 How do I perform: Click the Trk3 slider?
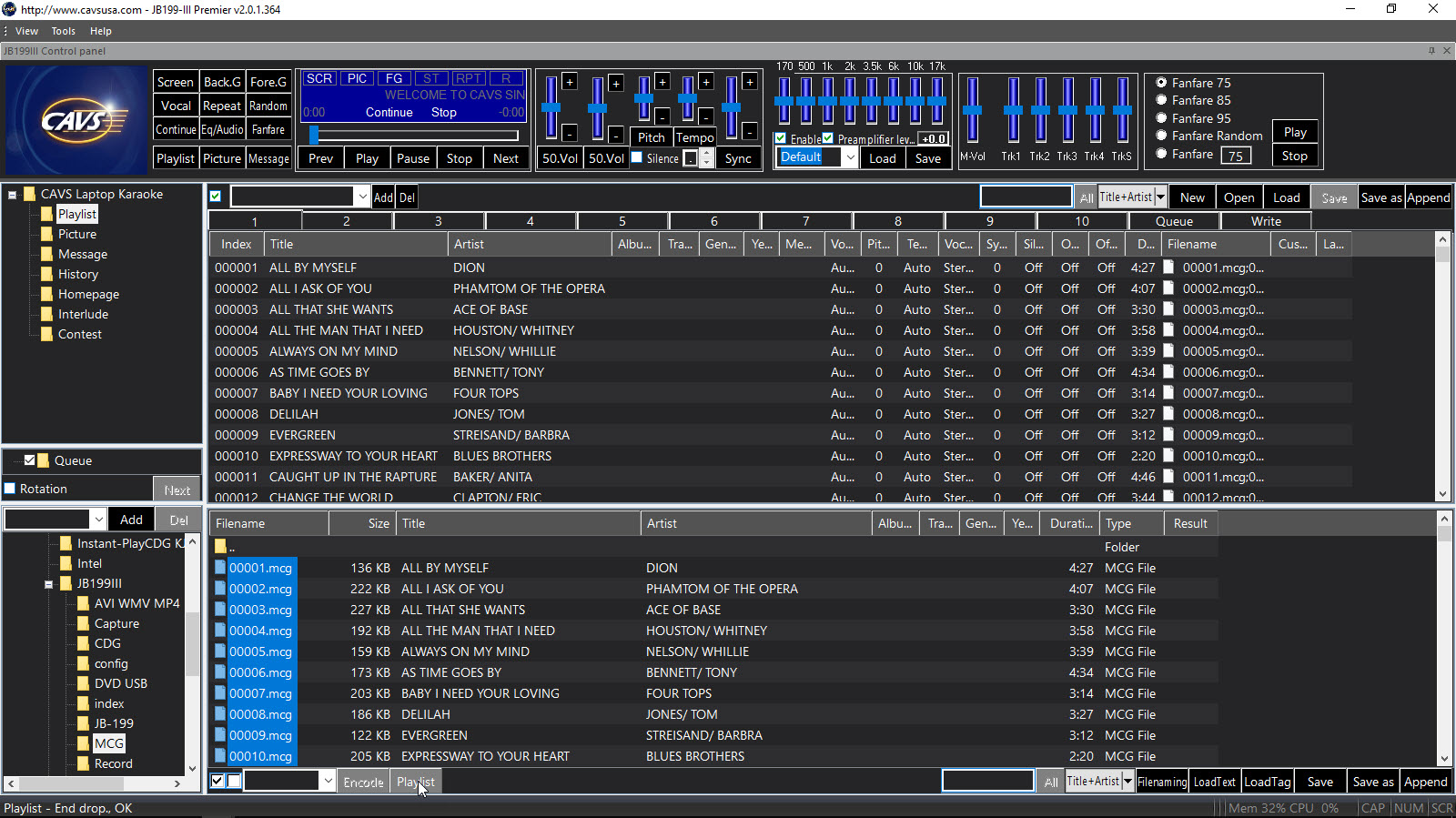[1067, 110]
